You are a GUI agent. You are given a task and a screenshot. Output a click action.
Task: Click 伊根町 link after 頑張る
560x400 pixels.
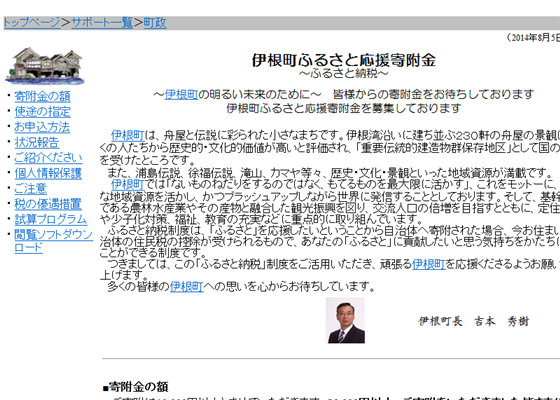pyautogui.click(x=429, y=264)
